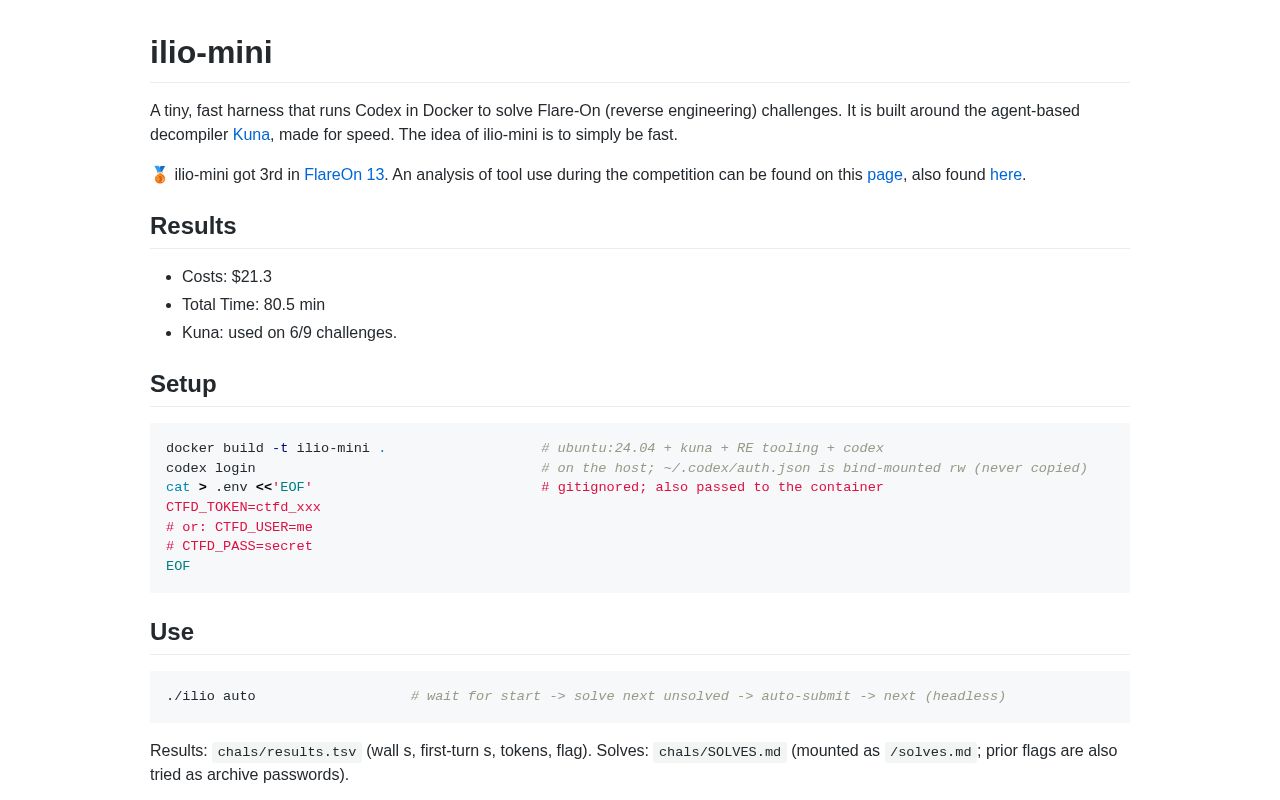The width and height of the screenshot is (1280, 800).
Task: Follow the 'here' link
Action: (x=1006, y=175)
